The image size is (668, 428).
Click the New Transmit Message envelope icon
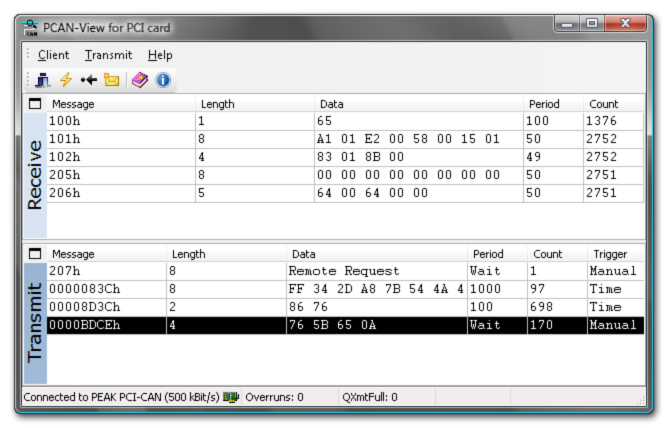click(x=112, y=80)
